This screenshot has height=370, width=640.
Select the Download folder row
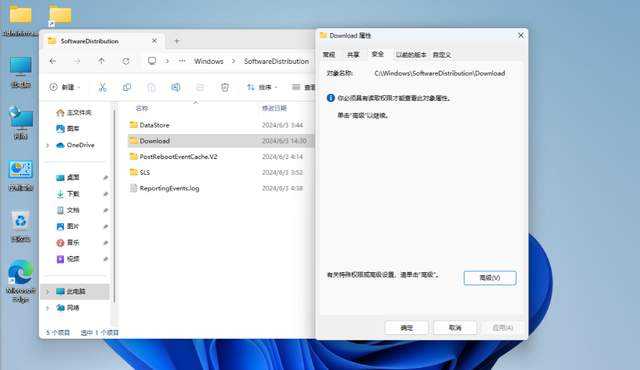point(220,141)
